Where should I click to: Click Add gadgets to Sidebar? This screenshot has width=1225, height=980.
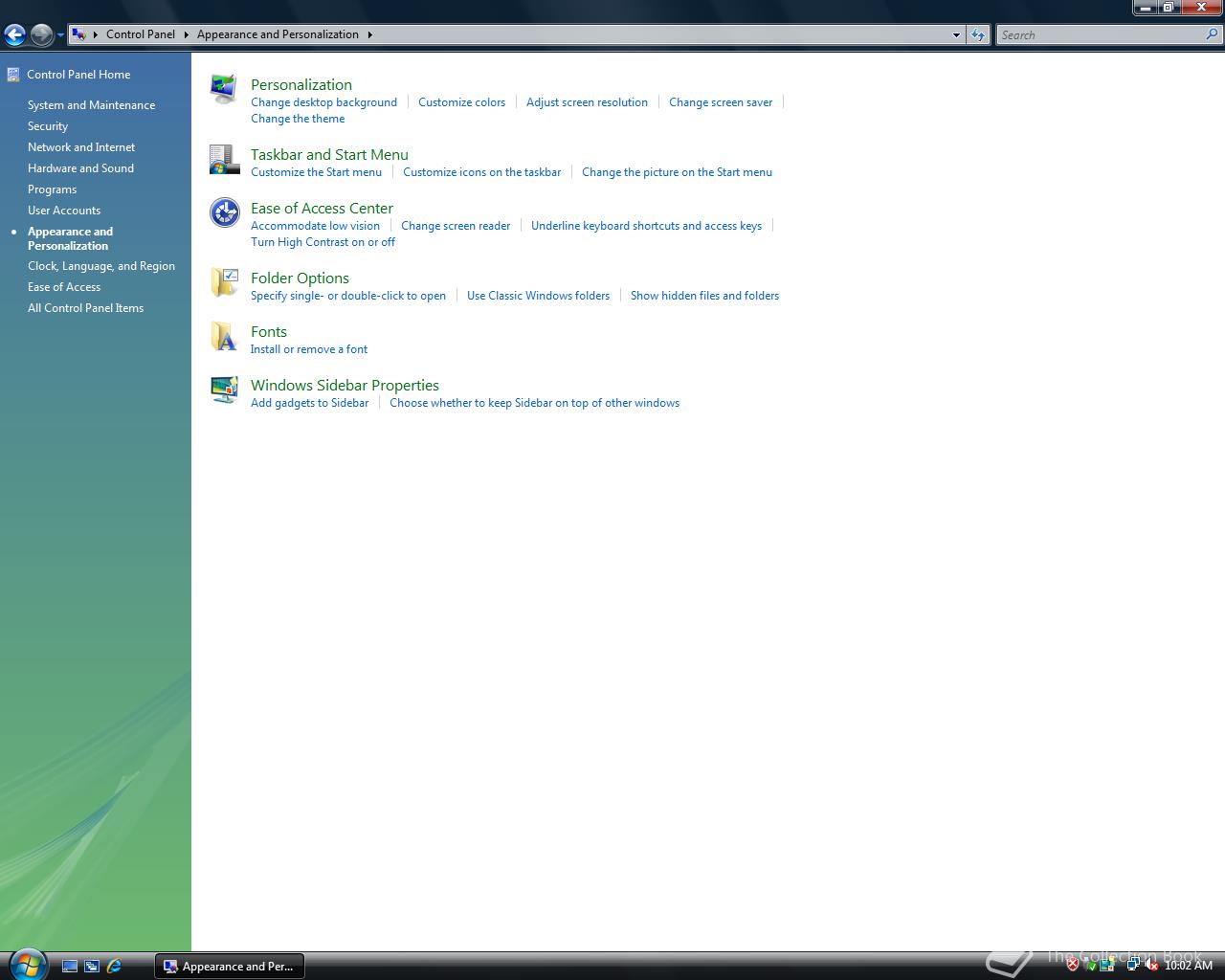pyautogui.click(x=309, y=403)
